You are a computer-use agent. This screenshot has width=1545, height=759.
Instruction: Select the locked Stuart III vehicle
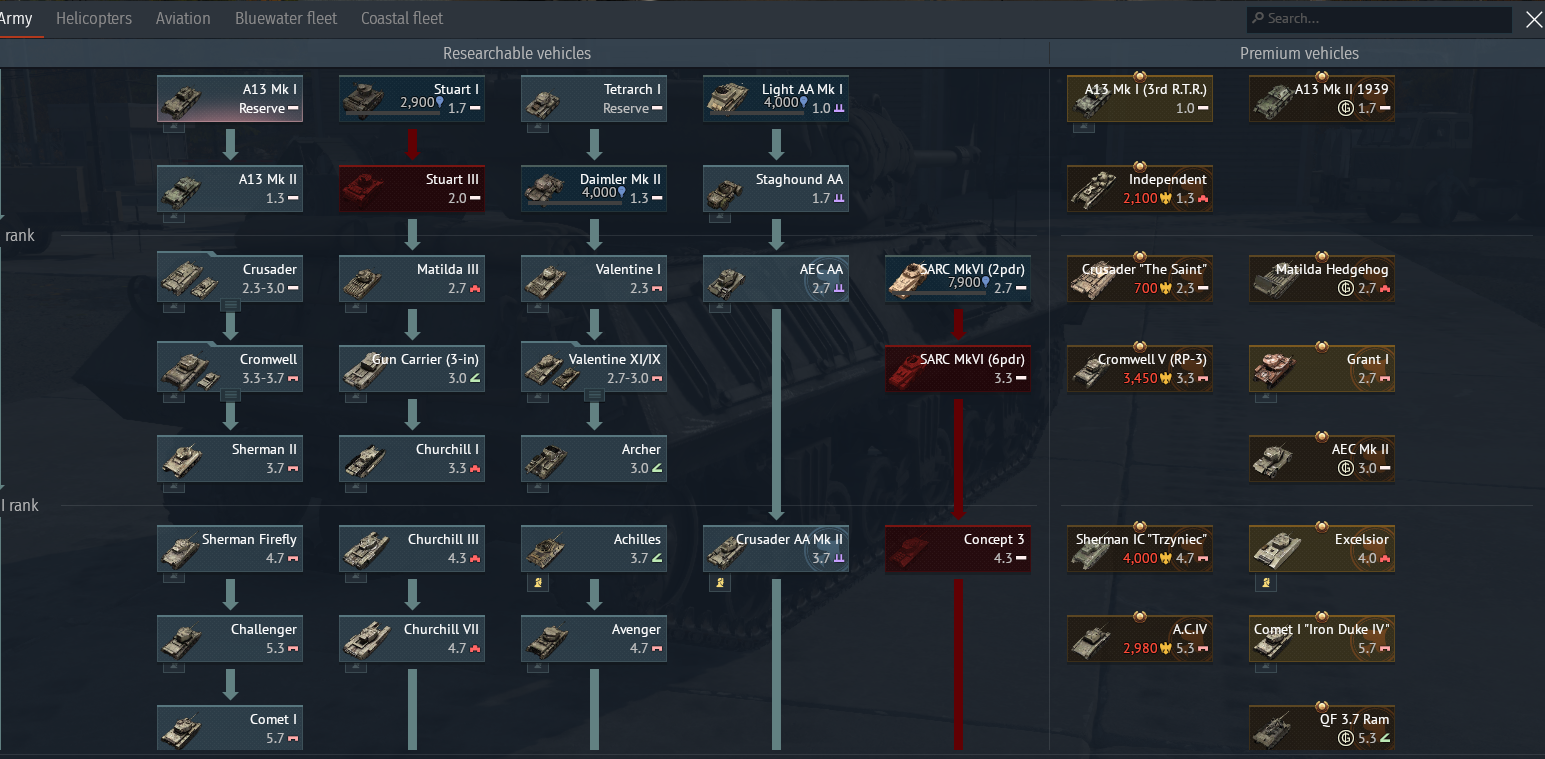pos(412,189)
